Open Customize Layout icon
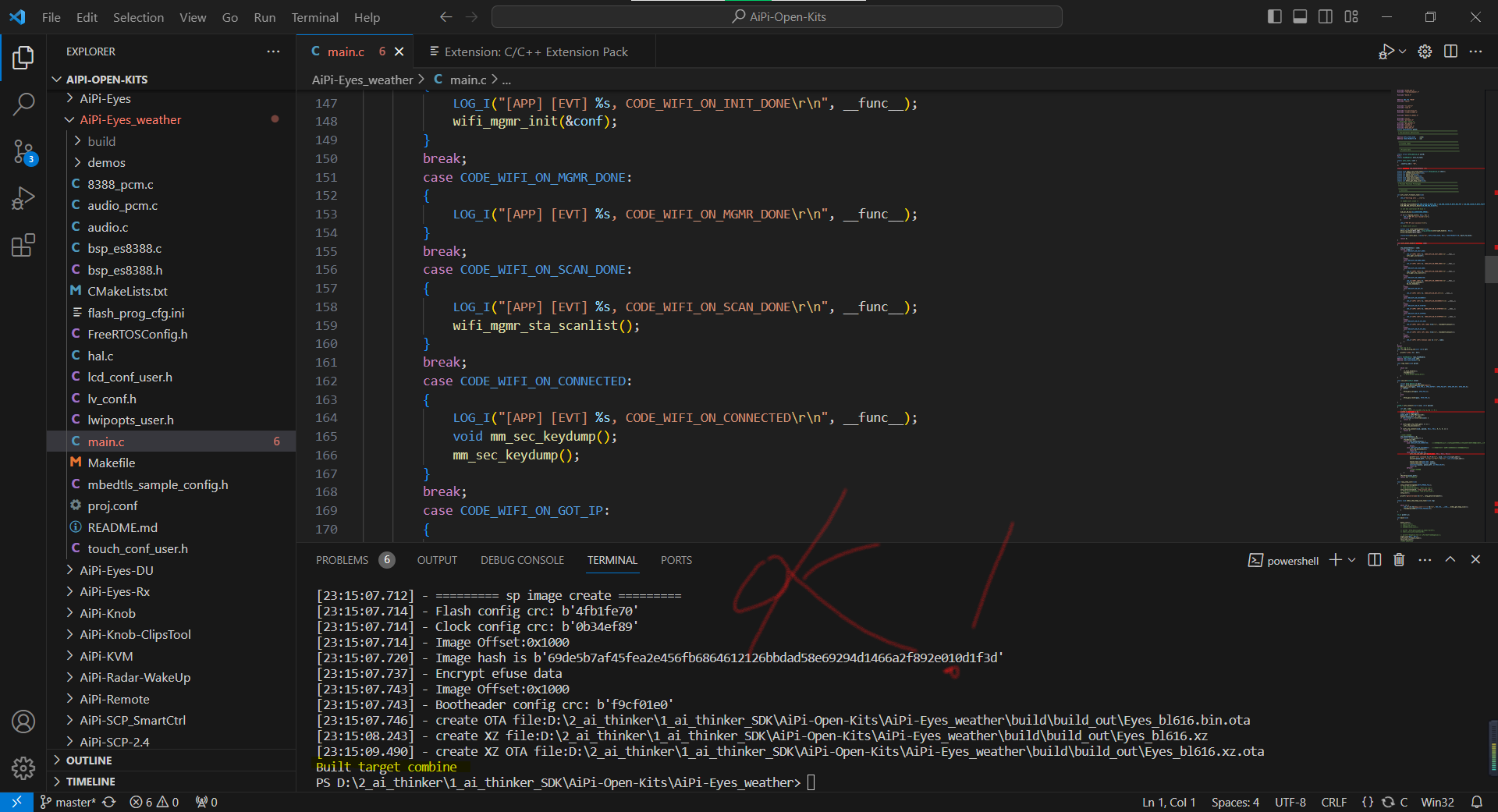 (1351, 16)
